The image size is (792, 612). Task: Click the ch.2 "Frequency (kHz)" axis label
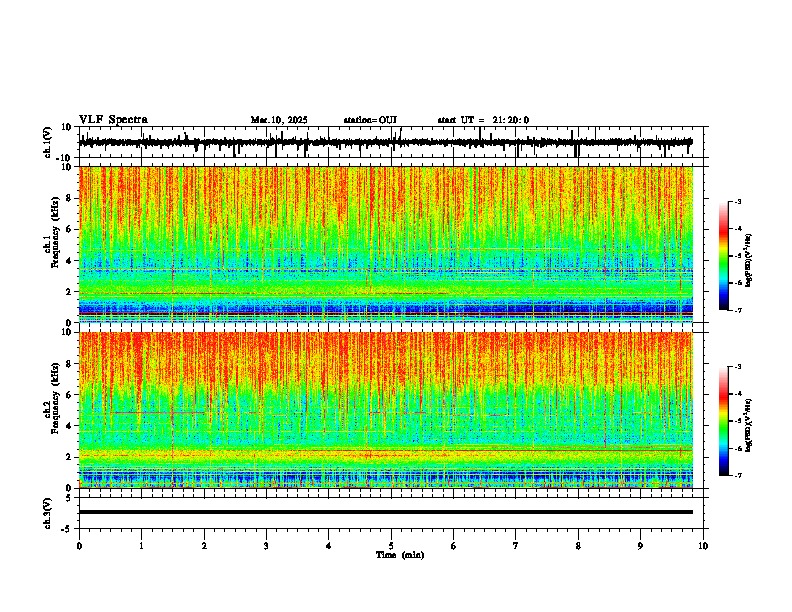(x=56, y=398)
